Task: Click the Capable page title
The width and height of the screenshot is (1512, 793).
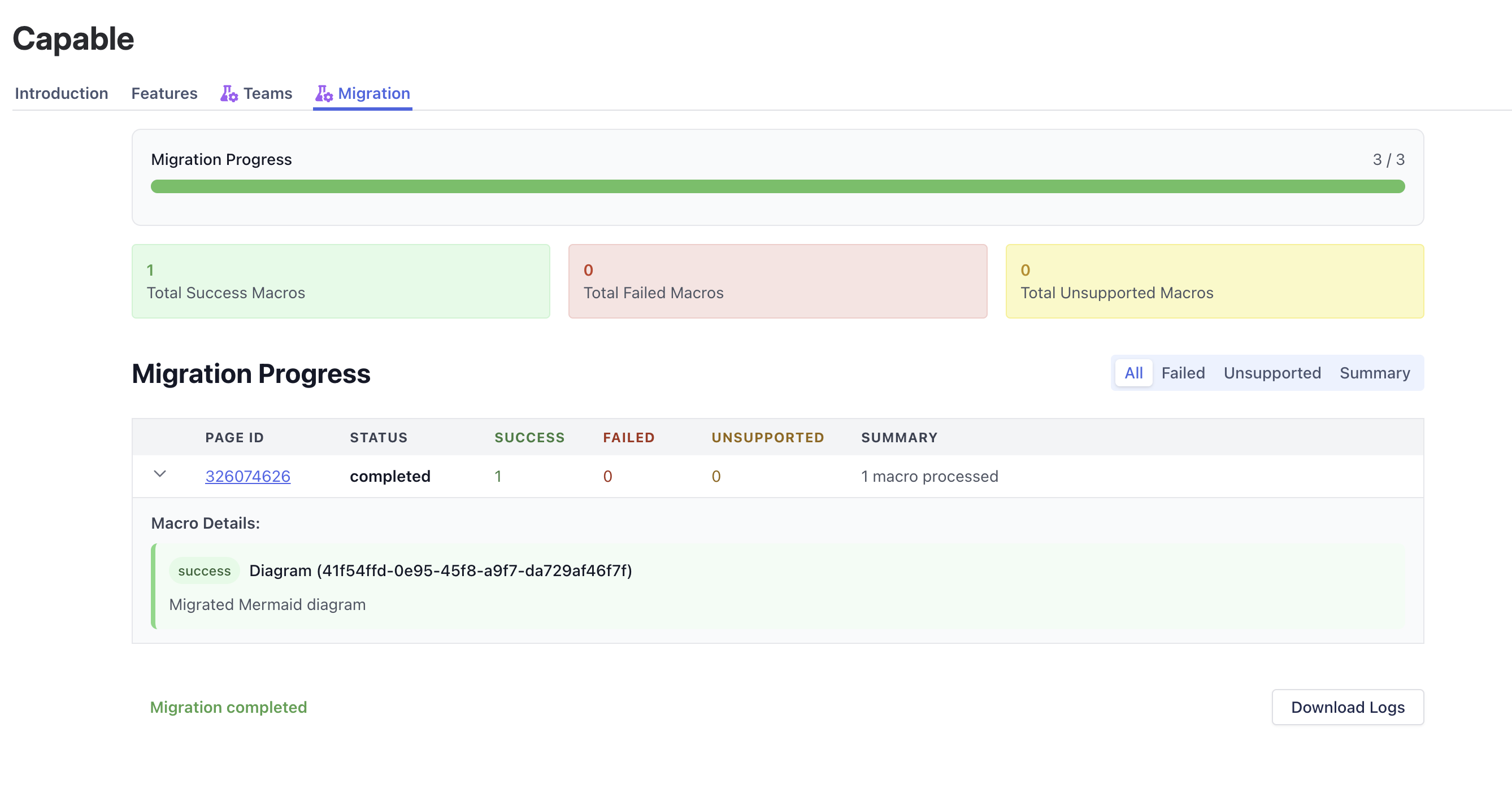Action: (73, 39)
